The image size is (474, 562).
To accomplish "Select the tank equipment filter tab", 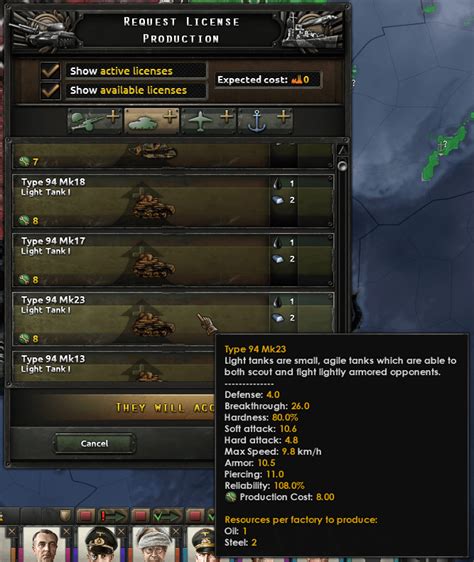I will tap(152, 121).
